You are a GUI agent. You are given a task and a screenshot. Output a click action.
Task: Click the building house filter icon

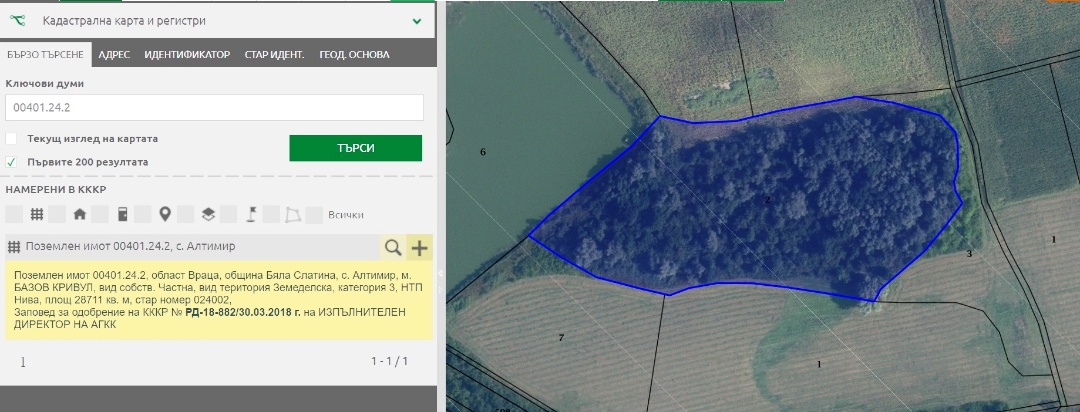pyautogui.click(x=79, y=214)
